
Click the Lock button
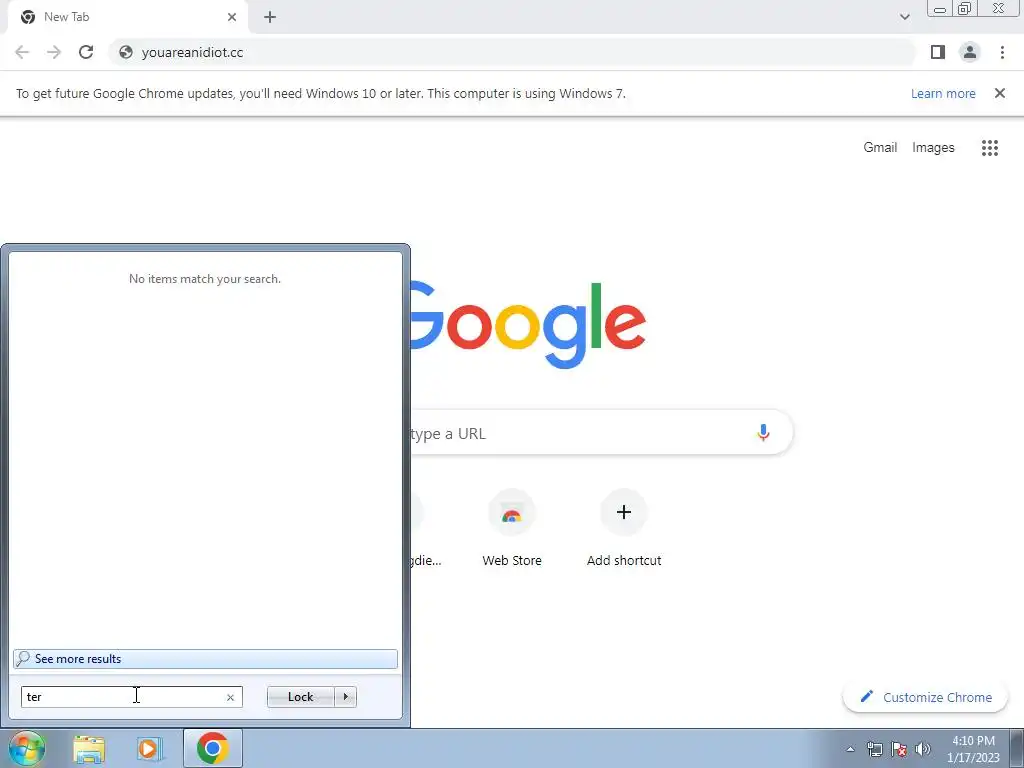300,697
